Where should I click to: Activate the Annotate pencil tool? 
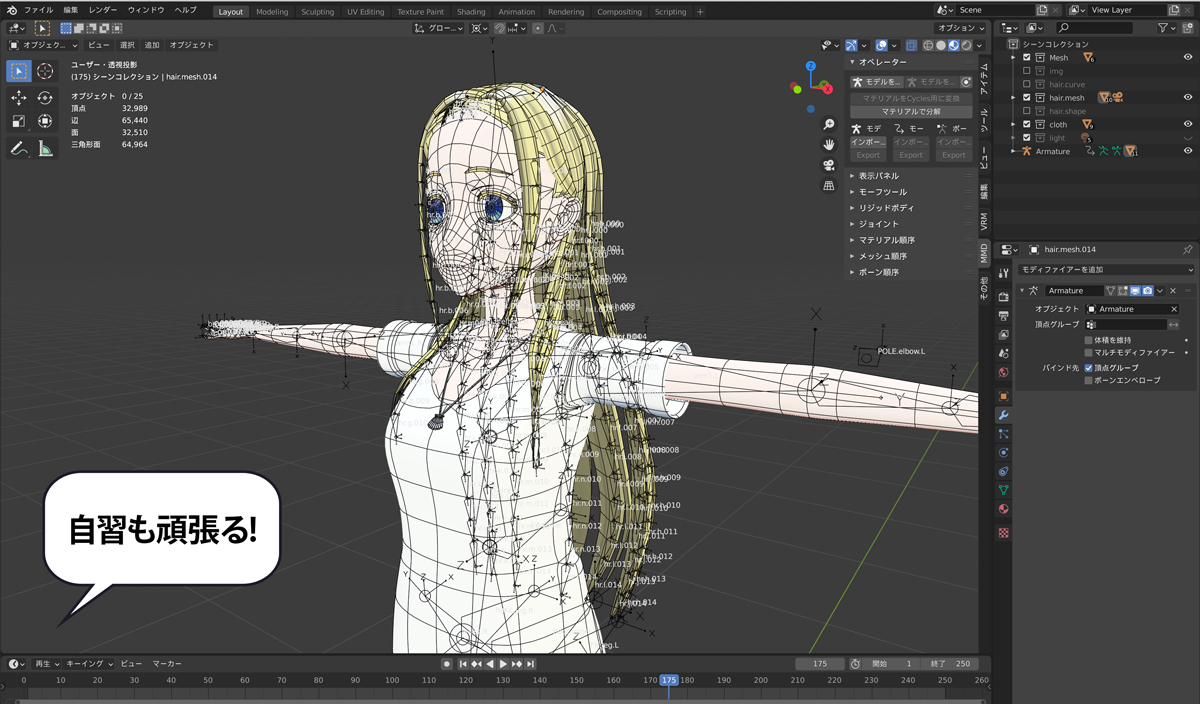click(x=19, y=148)
